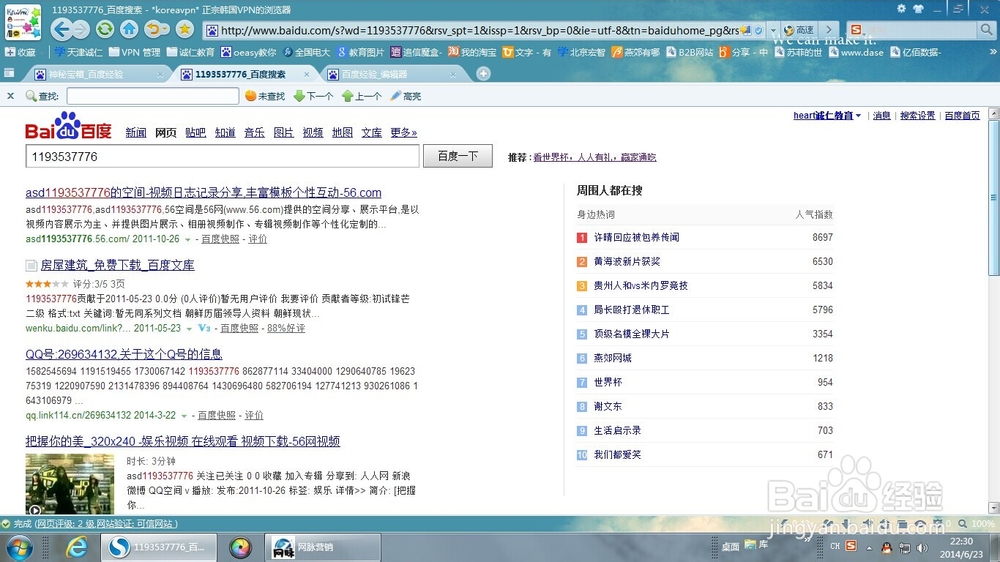The image size is (1000, 562).
Task: Open the 房屋建筑_免费下载_百度文库 result
Action: click(x=117, y=265)
